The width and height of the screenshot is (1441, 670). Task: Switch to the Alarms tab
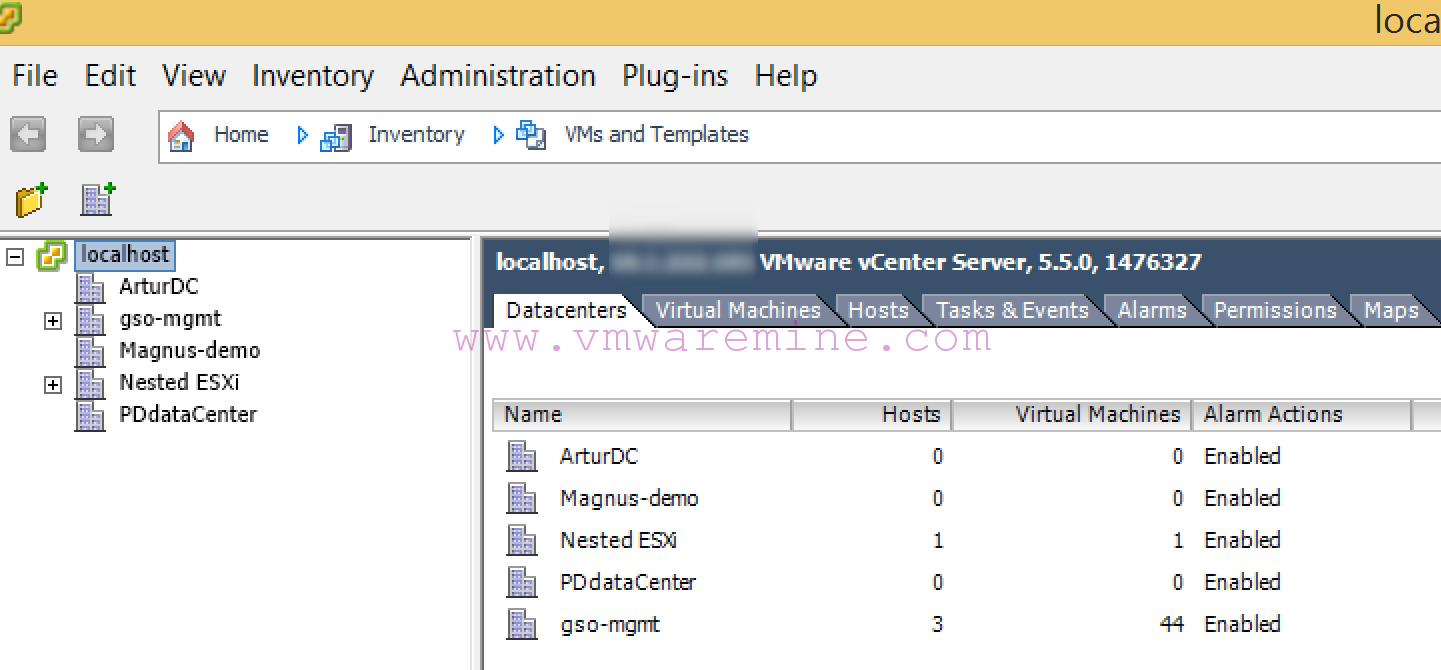coord(1152,311)
